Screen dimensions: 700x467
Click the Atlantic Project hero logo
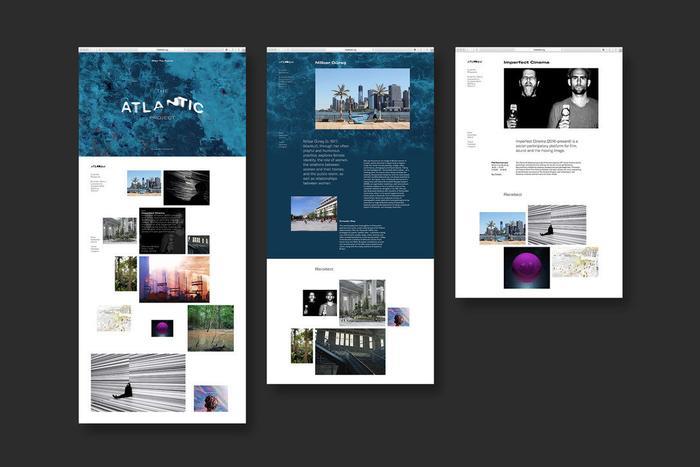(162, 105)
